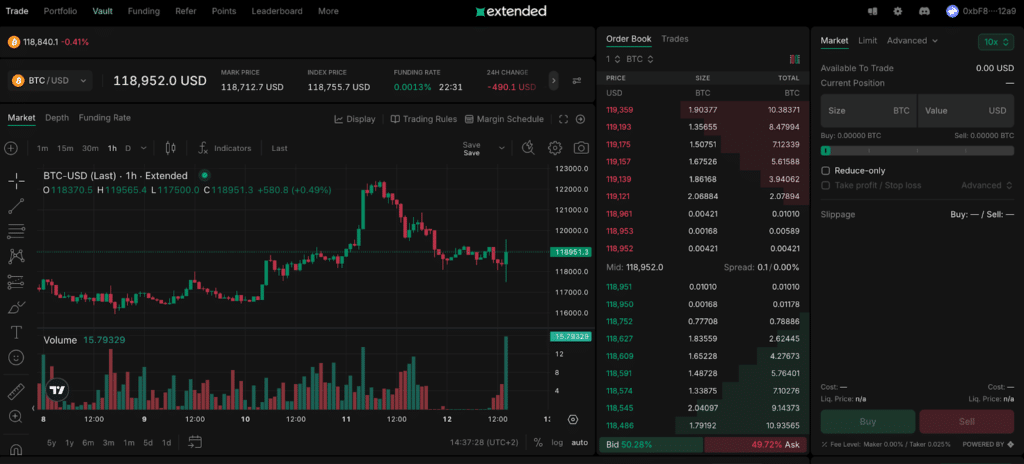1024x464 pixels.
Task: Click the layout panels icon in header
Action: coord(872,11)
